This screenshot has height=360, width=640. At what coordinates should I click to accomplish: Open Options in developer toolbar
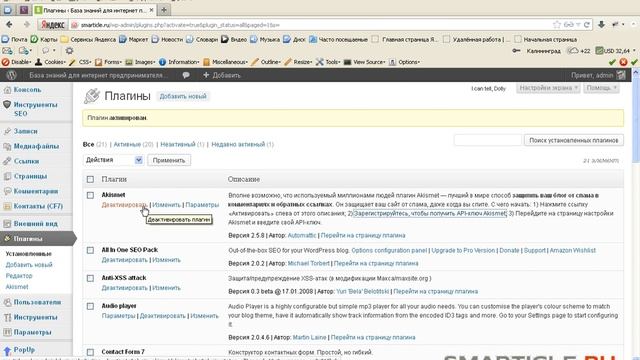[404, 62]
